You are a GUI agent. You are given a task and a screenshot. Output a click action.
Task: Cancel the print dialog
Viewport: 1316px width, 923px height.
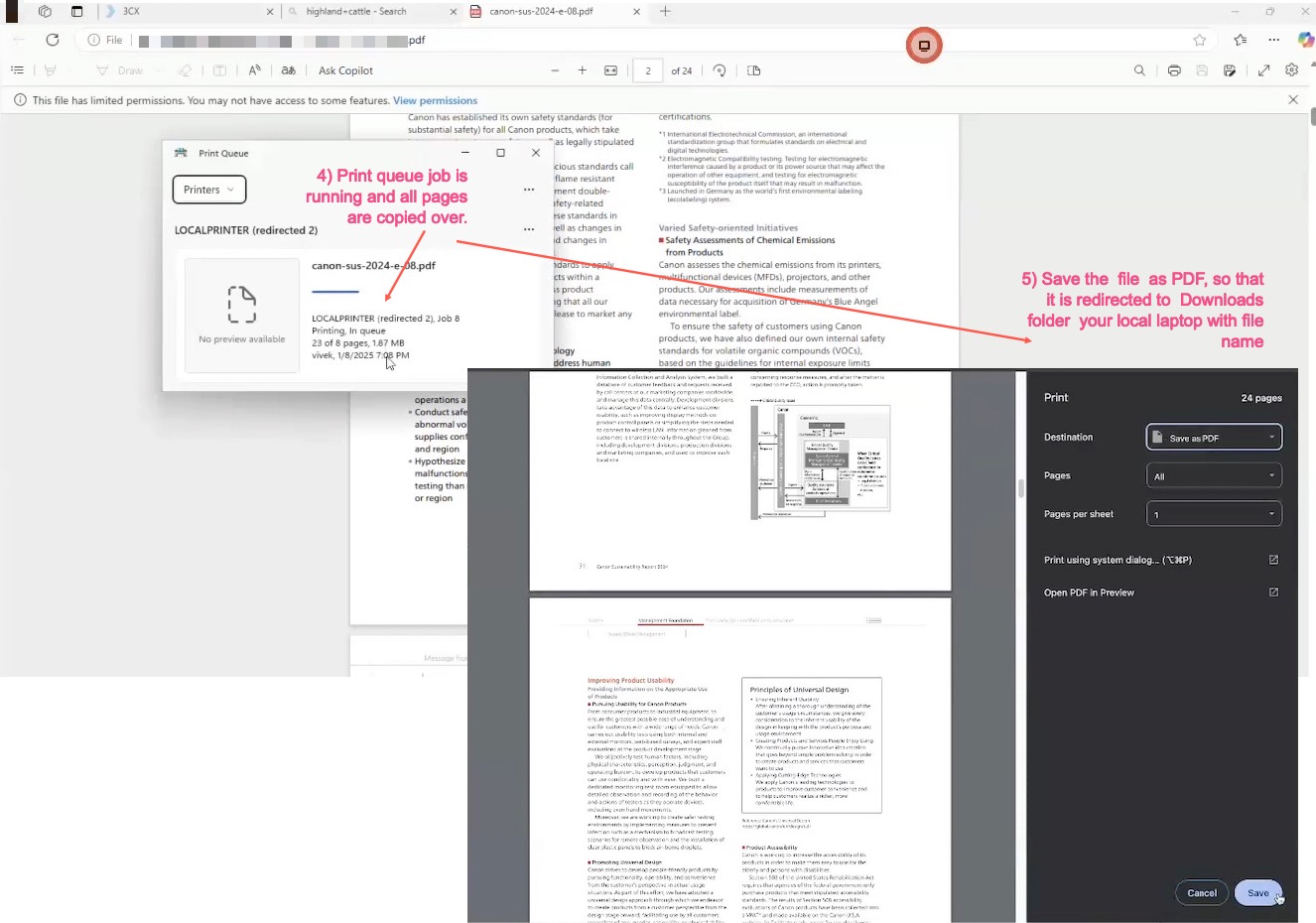[1201, 893]
